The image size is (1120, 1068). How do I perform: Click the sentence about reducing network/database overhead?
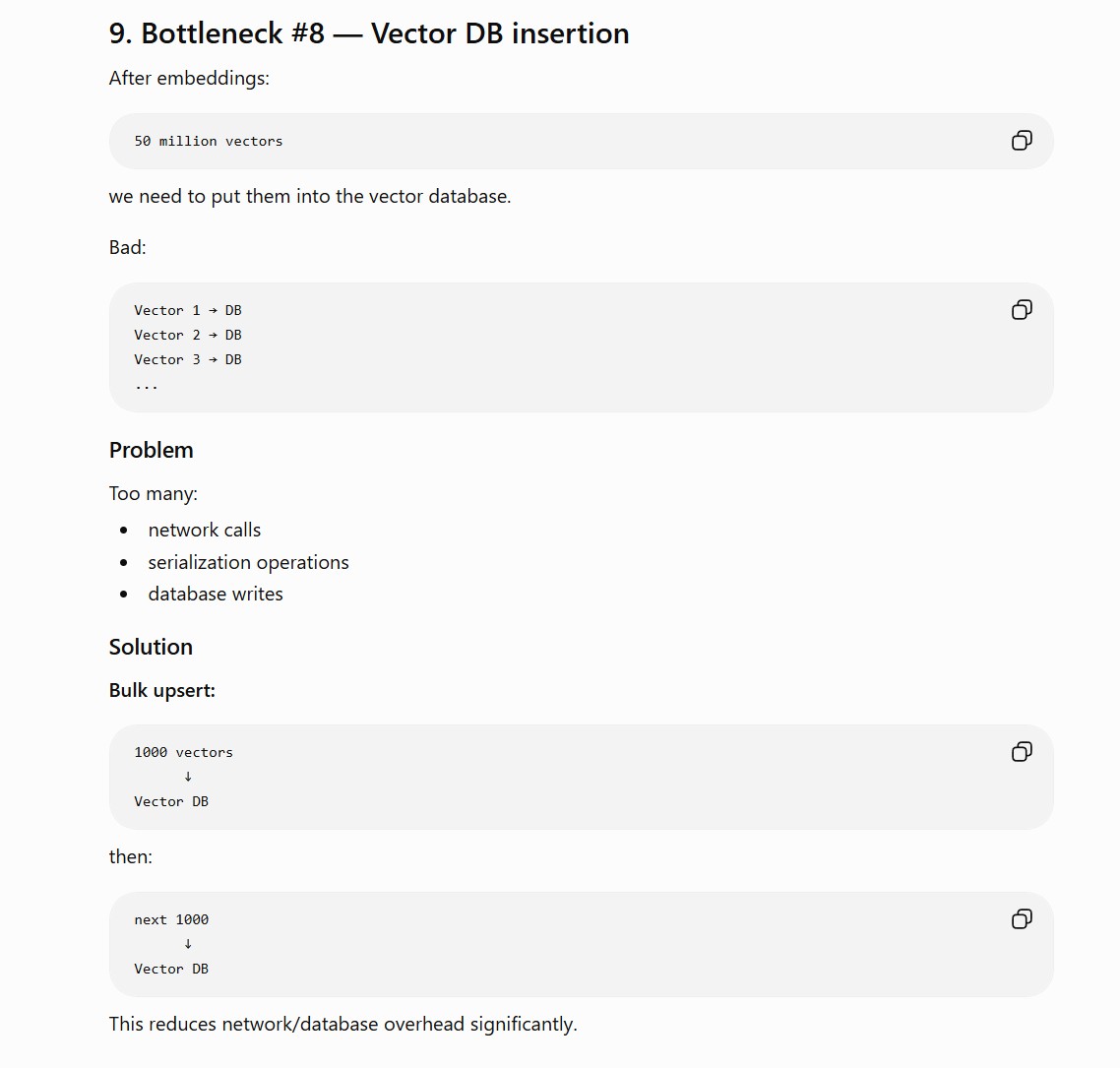pos(342,1024)
